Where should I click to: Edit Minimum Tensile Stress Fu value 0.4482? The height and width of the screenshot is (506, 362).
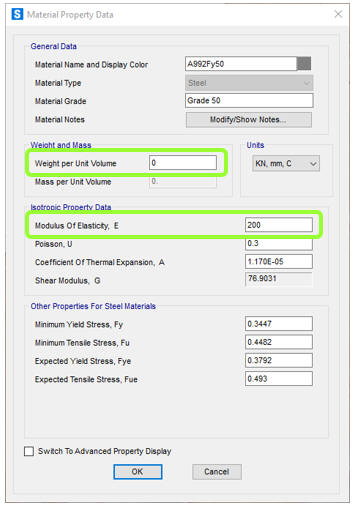pyautogui.click(x=279, y=342)
